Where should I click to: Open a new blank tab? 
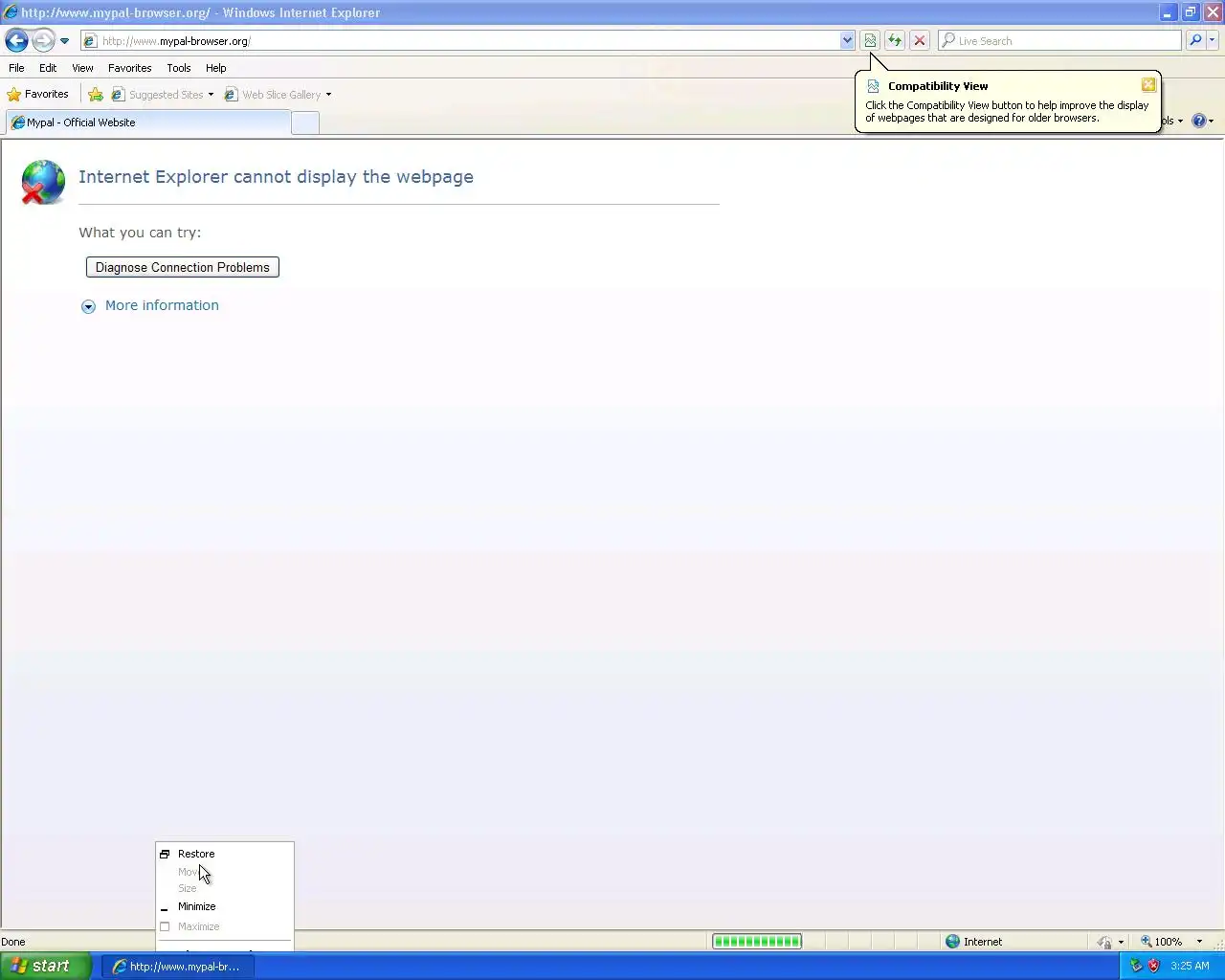304,122
